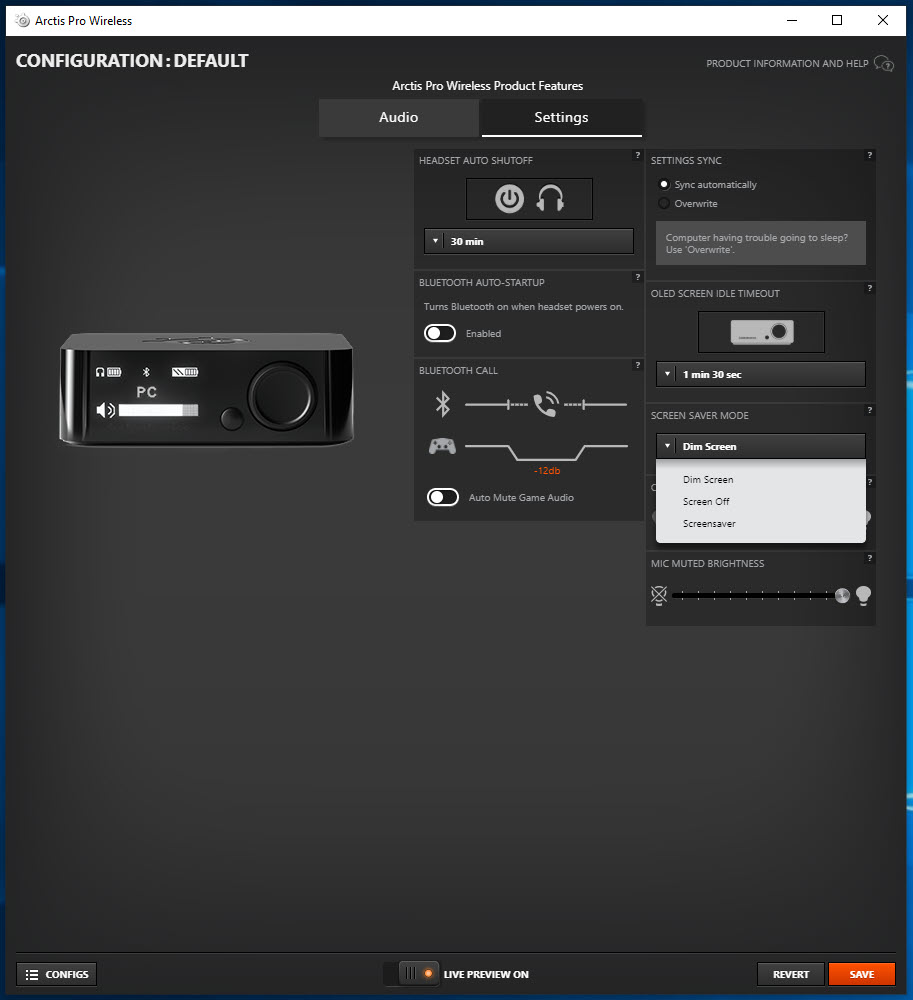Click the OLED transmitter icon in idle timeout
The image size is (913, 1000).
[761, 332]
